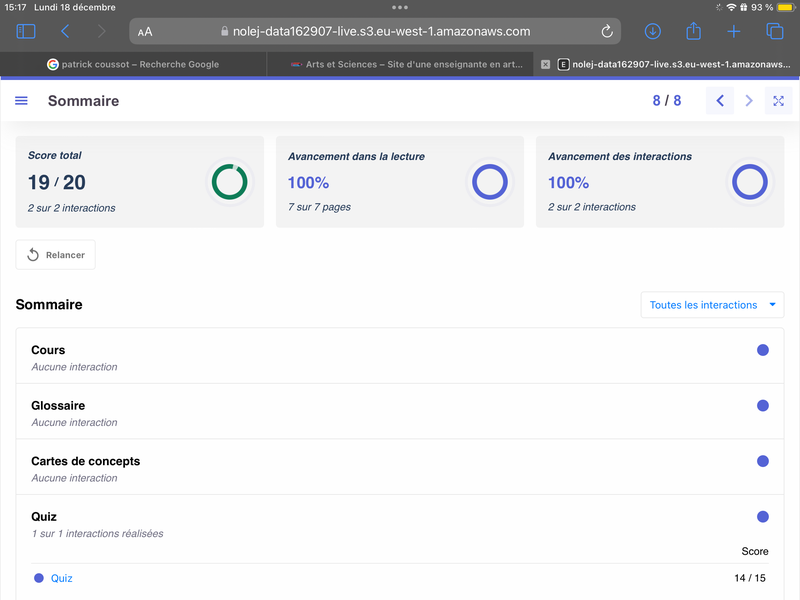
Task: Open a new tab with plus icon
Action: pos(734,32)
